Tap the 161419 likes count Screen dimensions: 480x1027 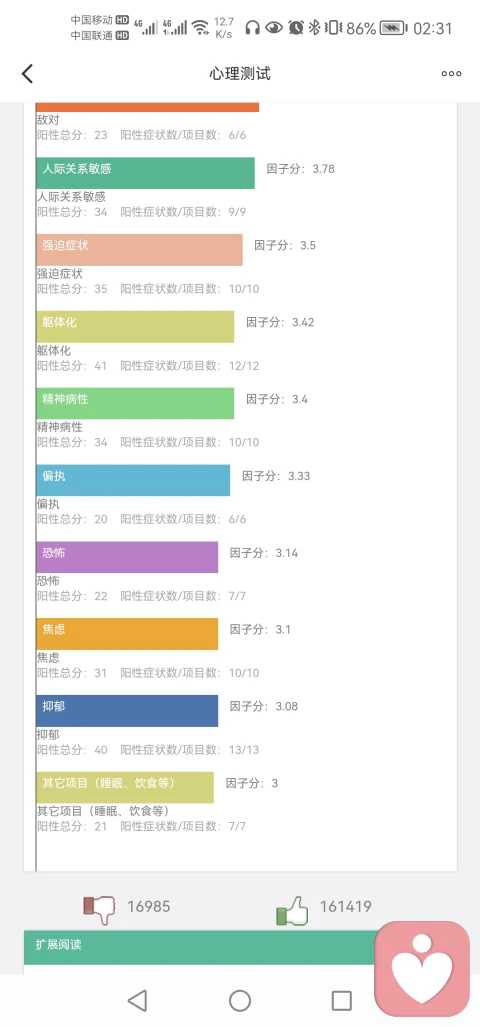[x=346, y=906]
